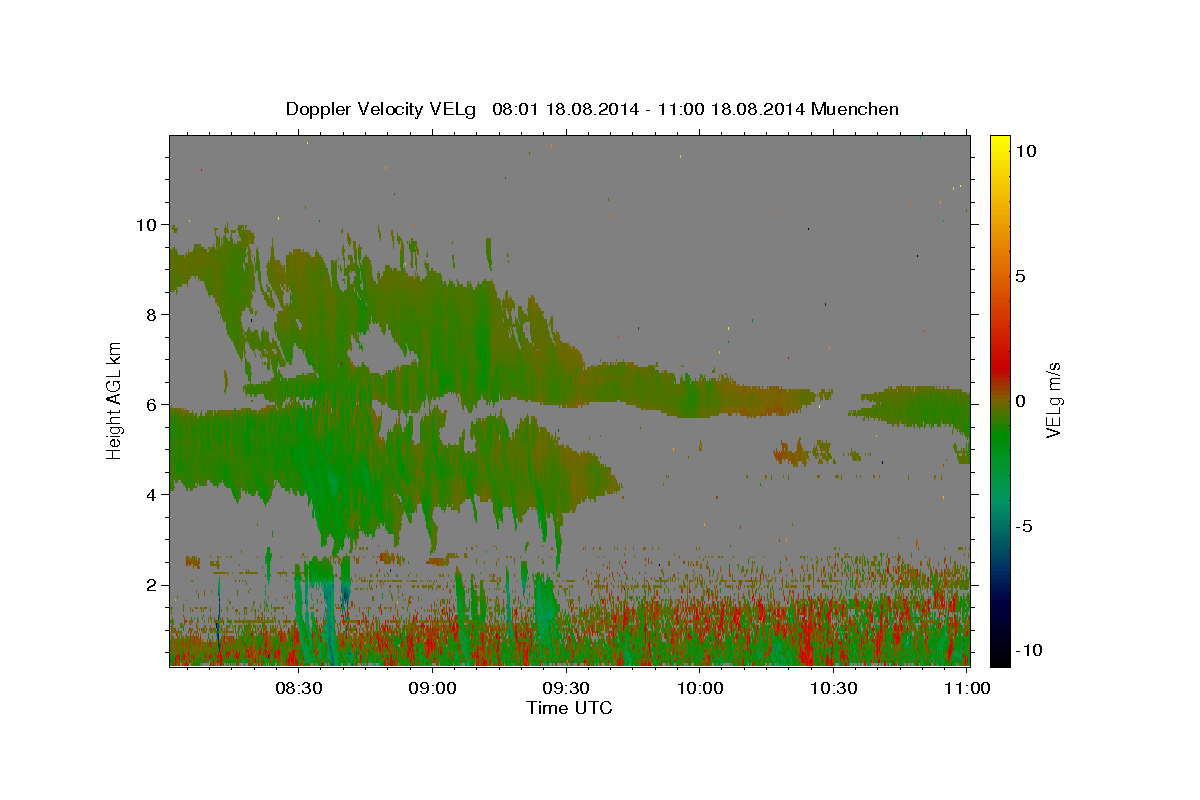Click the 10:00 time tick label
The width and height of the screenshot is (1200, 800).
click(700, 688)
